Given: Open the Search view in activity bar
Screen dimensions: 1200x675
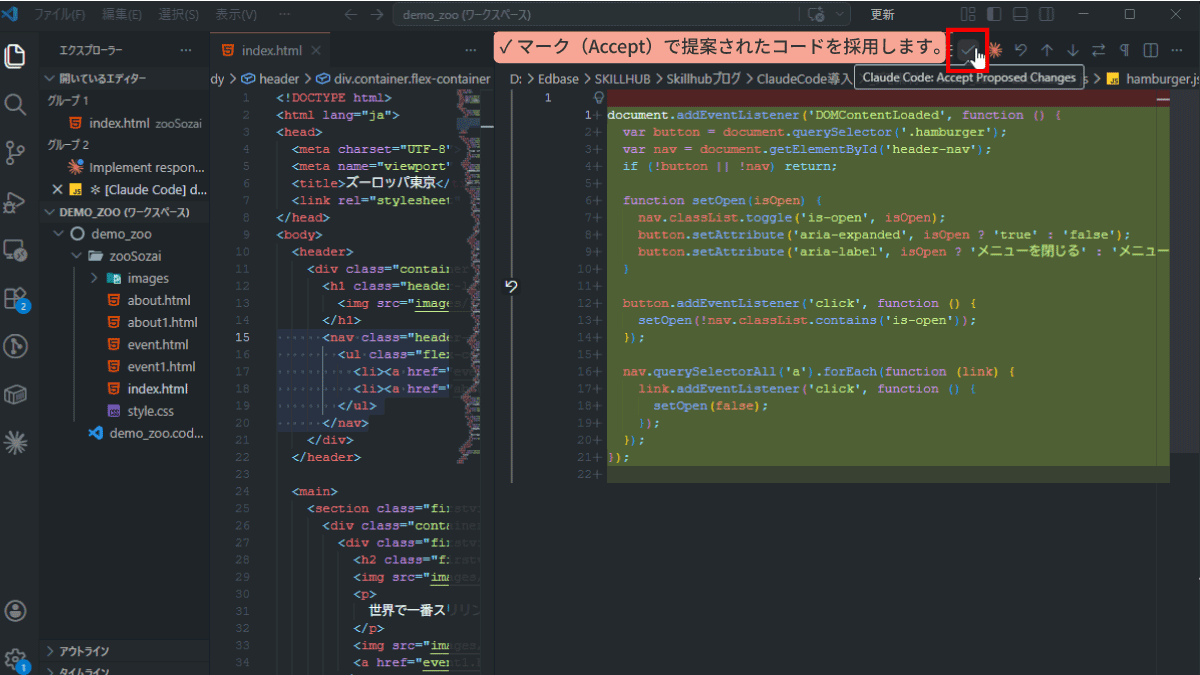Looking at the screenshot, I should [x=15, y=104].
